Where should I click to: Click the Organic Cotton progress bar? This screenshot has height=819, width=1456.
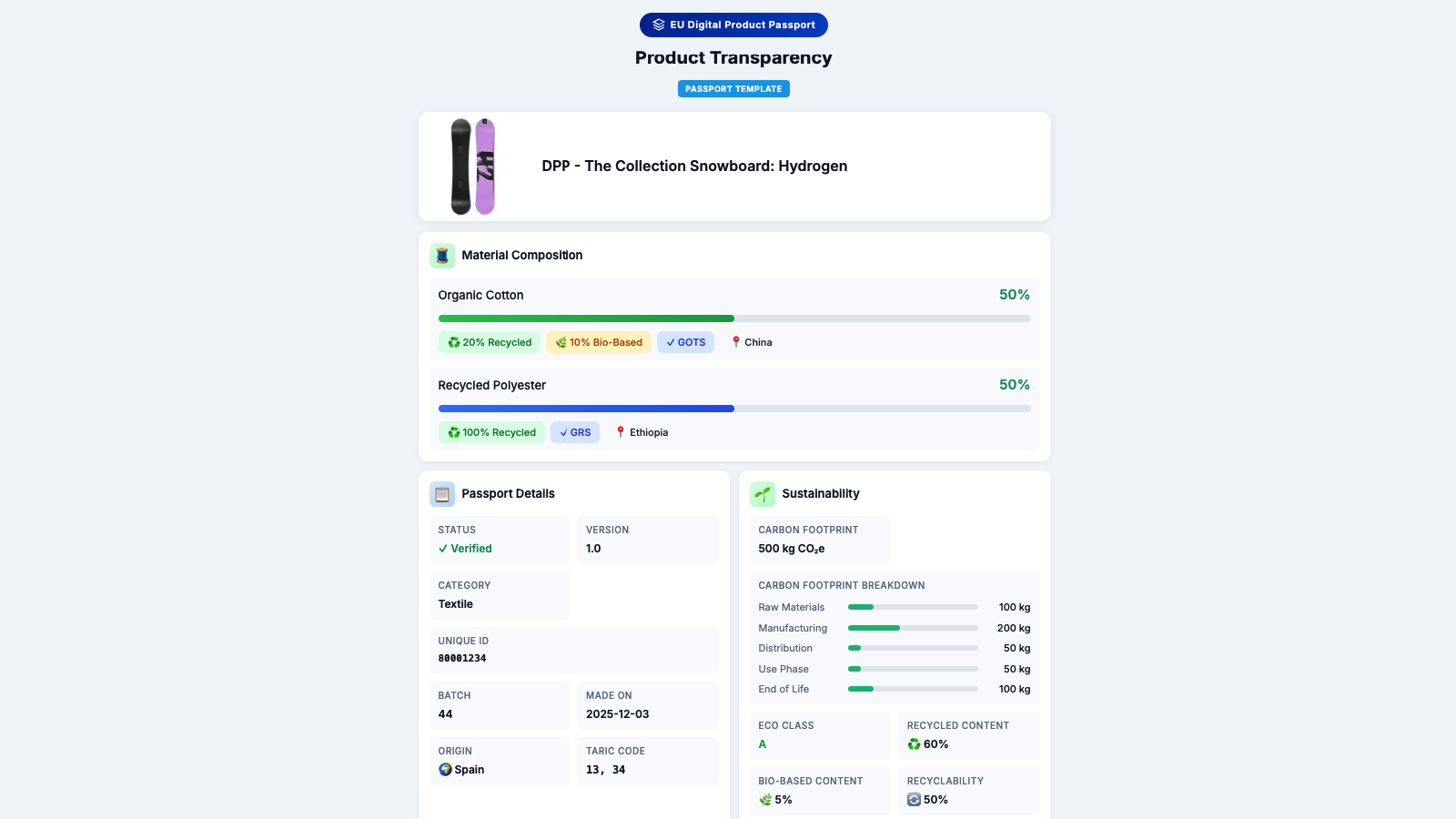point(734,318)
